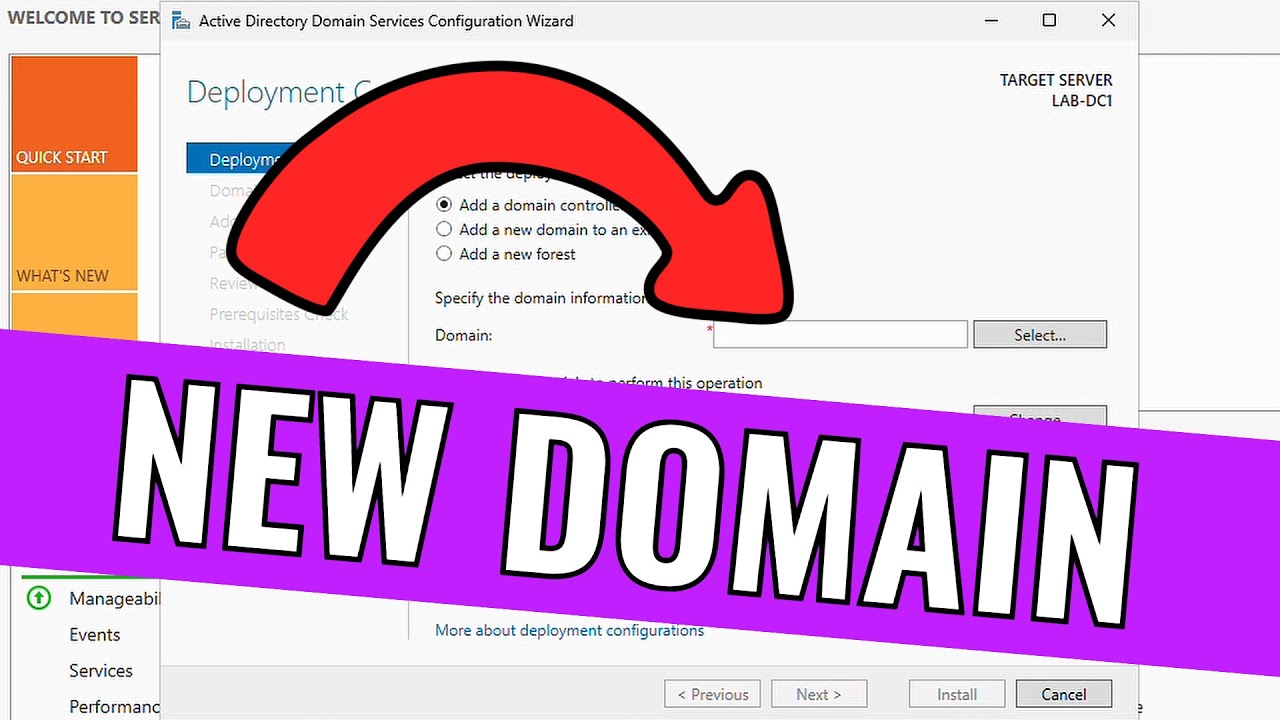Viewport: 1280px width, 720px height.
Task: Open the Prerequisites Check step in the sidebar
Action: 279,314
